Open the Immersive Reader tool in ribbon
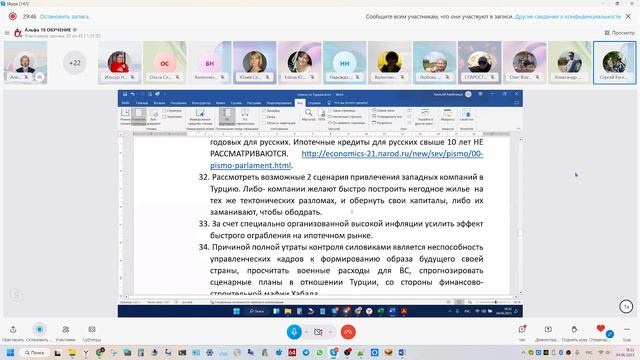This screenshot has height=360, width=640. coord(200,117)
